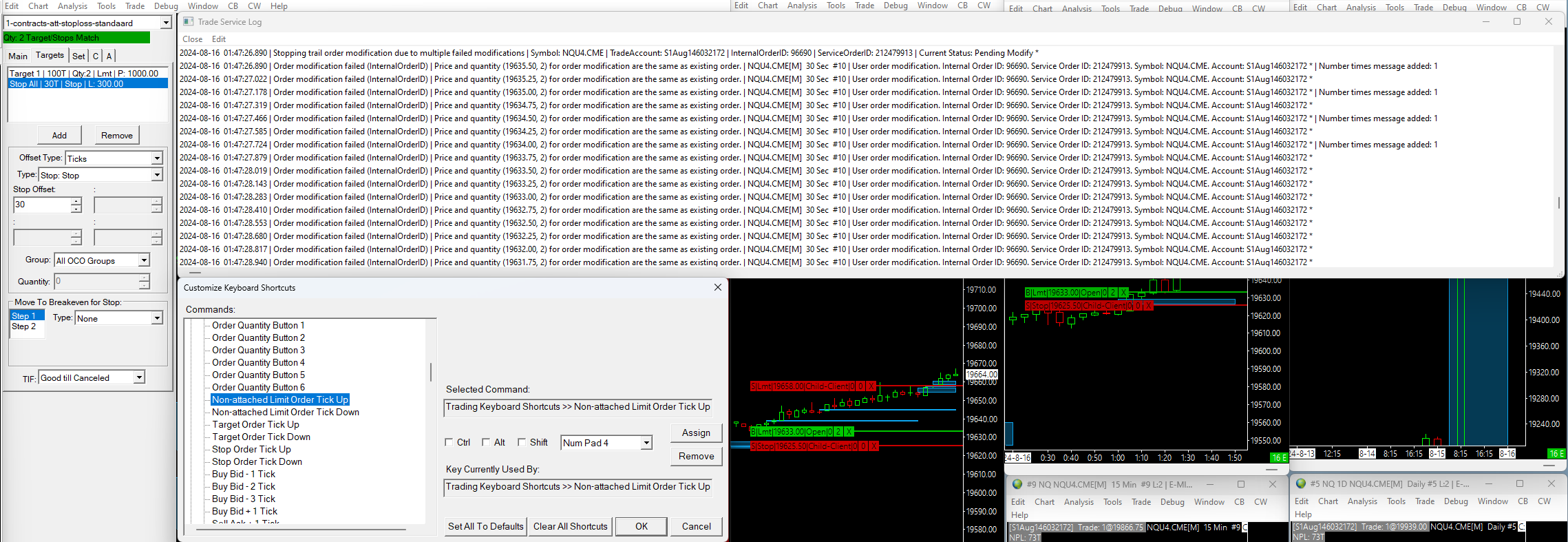
Task: Select Buy Bid + 1 Tick command
Action: [x=244, y=511]
